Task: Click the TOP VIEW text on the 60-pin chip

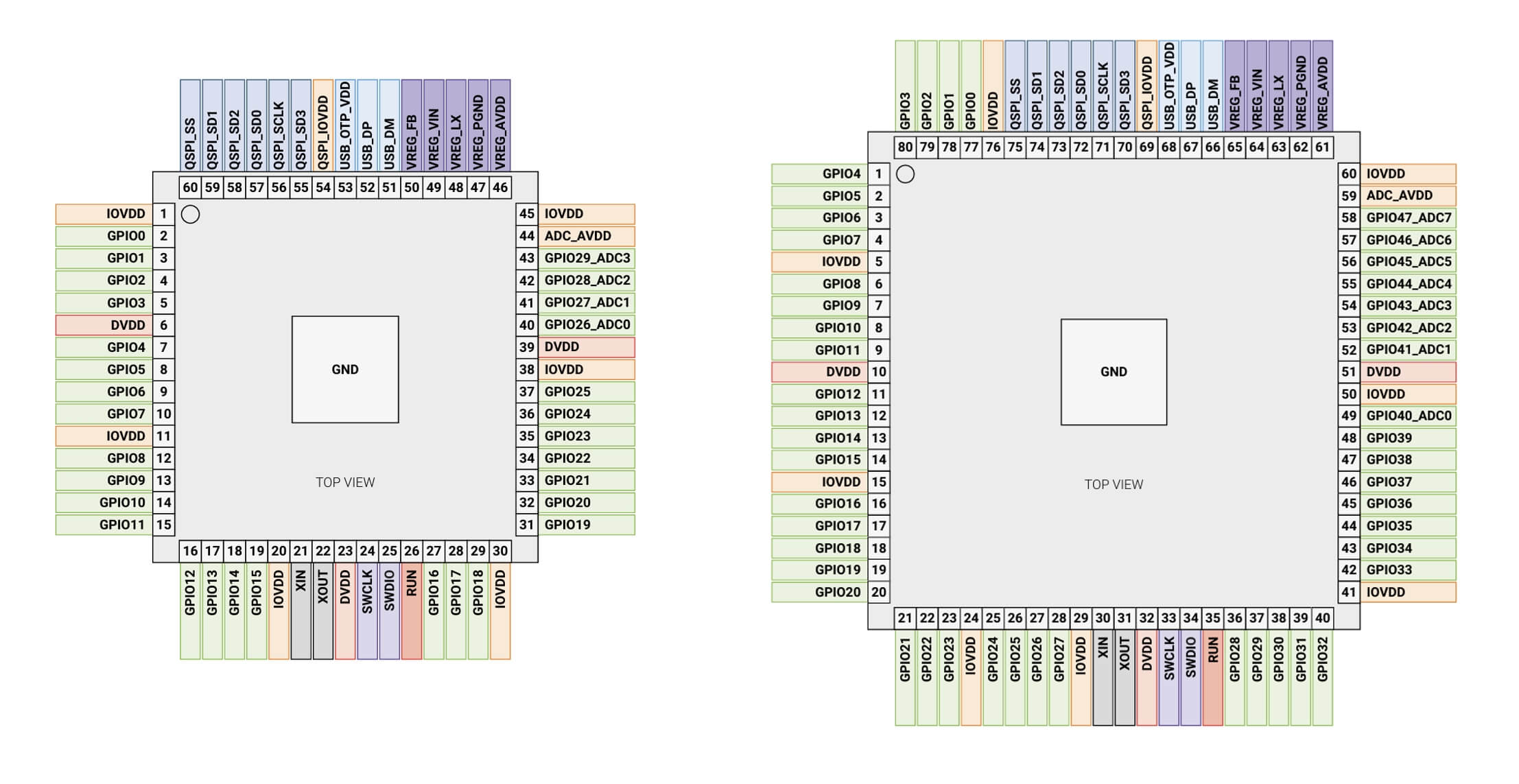Action: [x=345, y=482]
